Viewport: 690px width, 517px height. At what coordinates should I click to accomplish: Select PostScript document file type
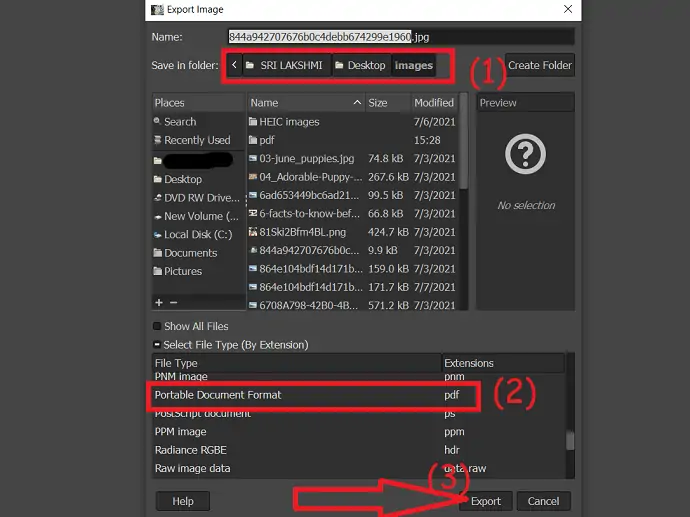(x=359, y=414)
